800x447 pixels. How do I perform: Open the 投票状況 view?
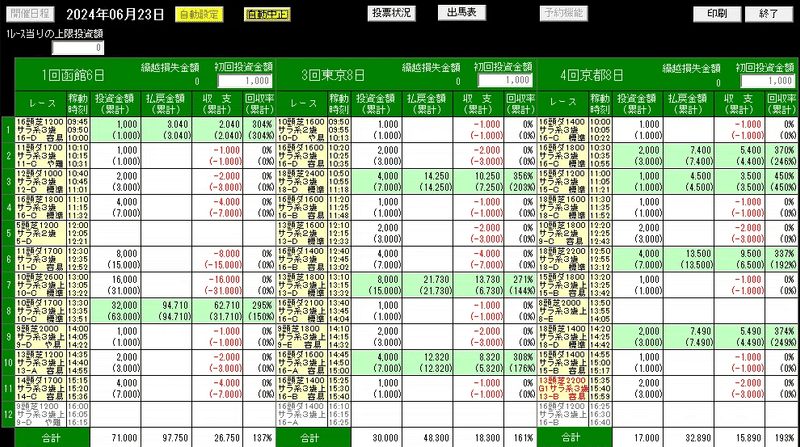click(391, 13)
